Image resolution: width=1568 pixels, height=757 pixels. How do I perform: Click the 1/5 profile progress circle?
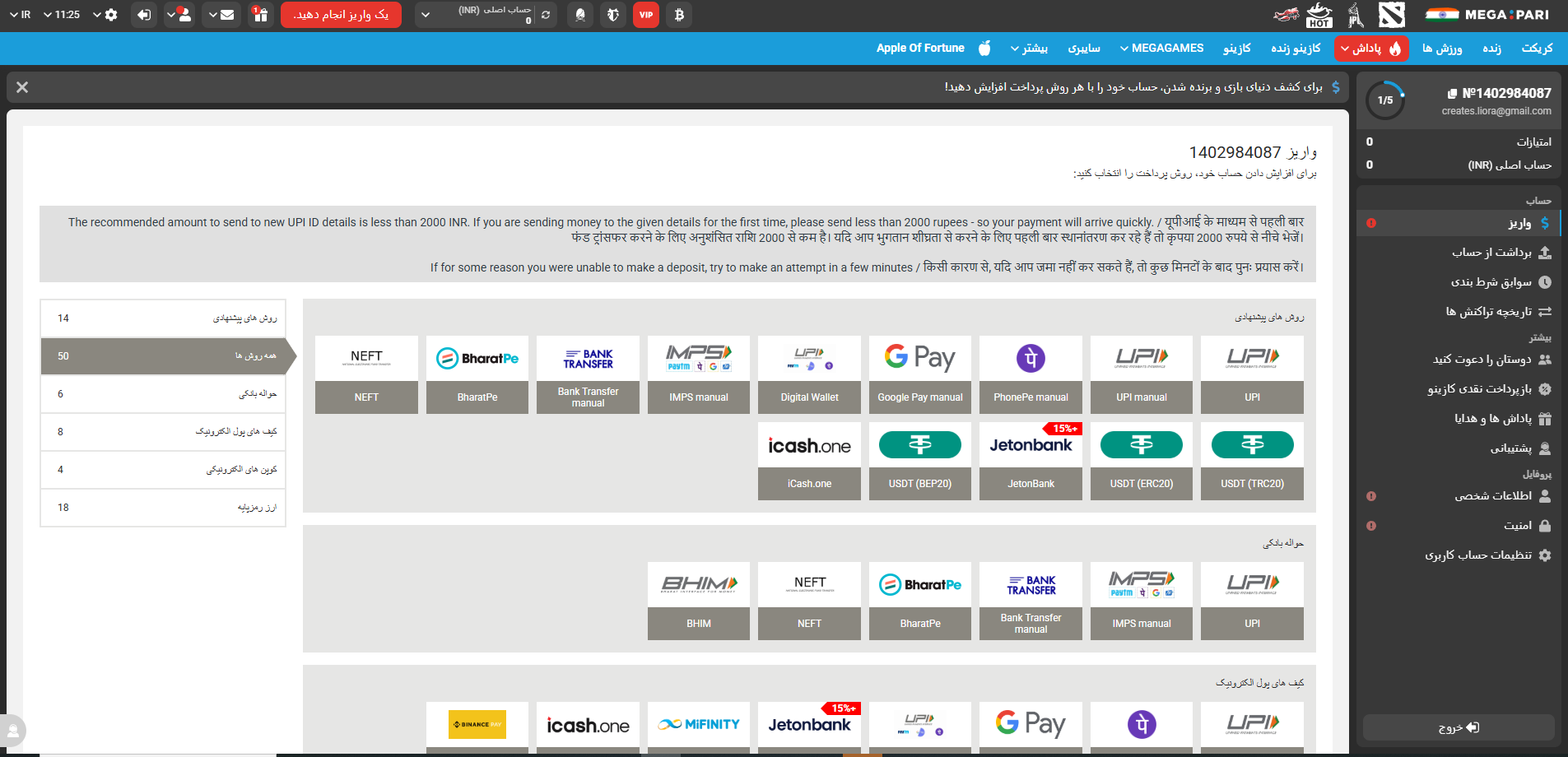[1385, 100]
